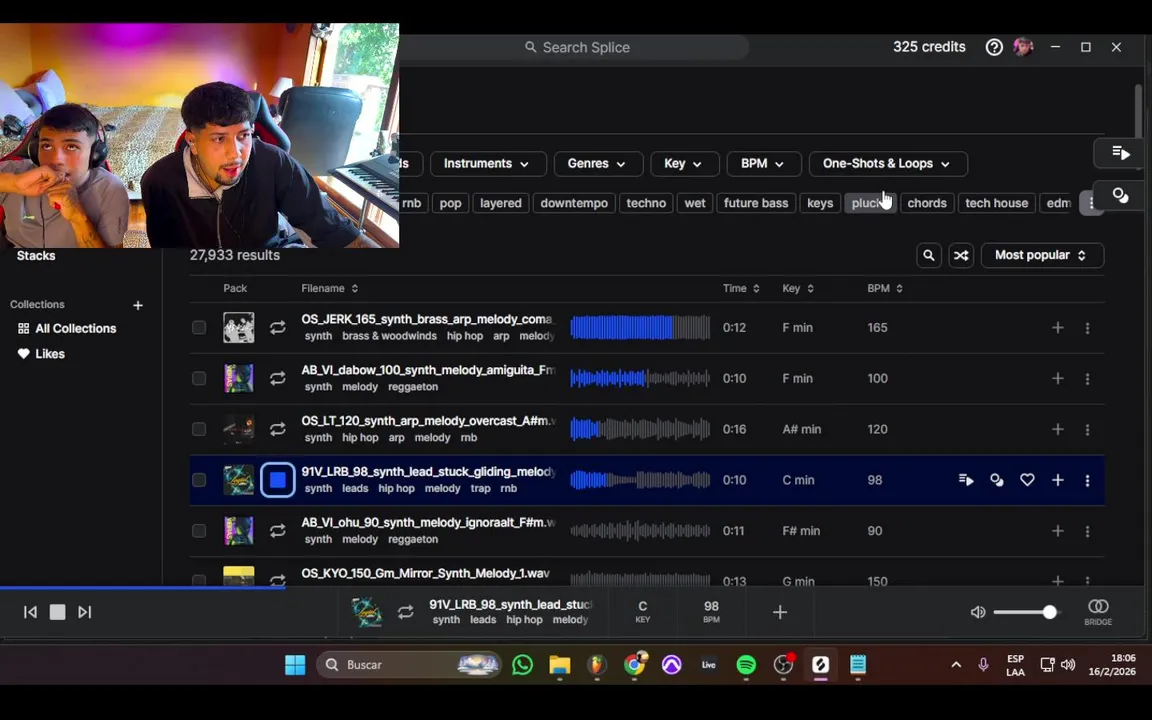This screenshot has height=720, width=1152.
Task: Open the help question mark icon
Action: click(994, 47)
